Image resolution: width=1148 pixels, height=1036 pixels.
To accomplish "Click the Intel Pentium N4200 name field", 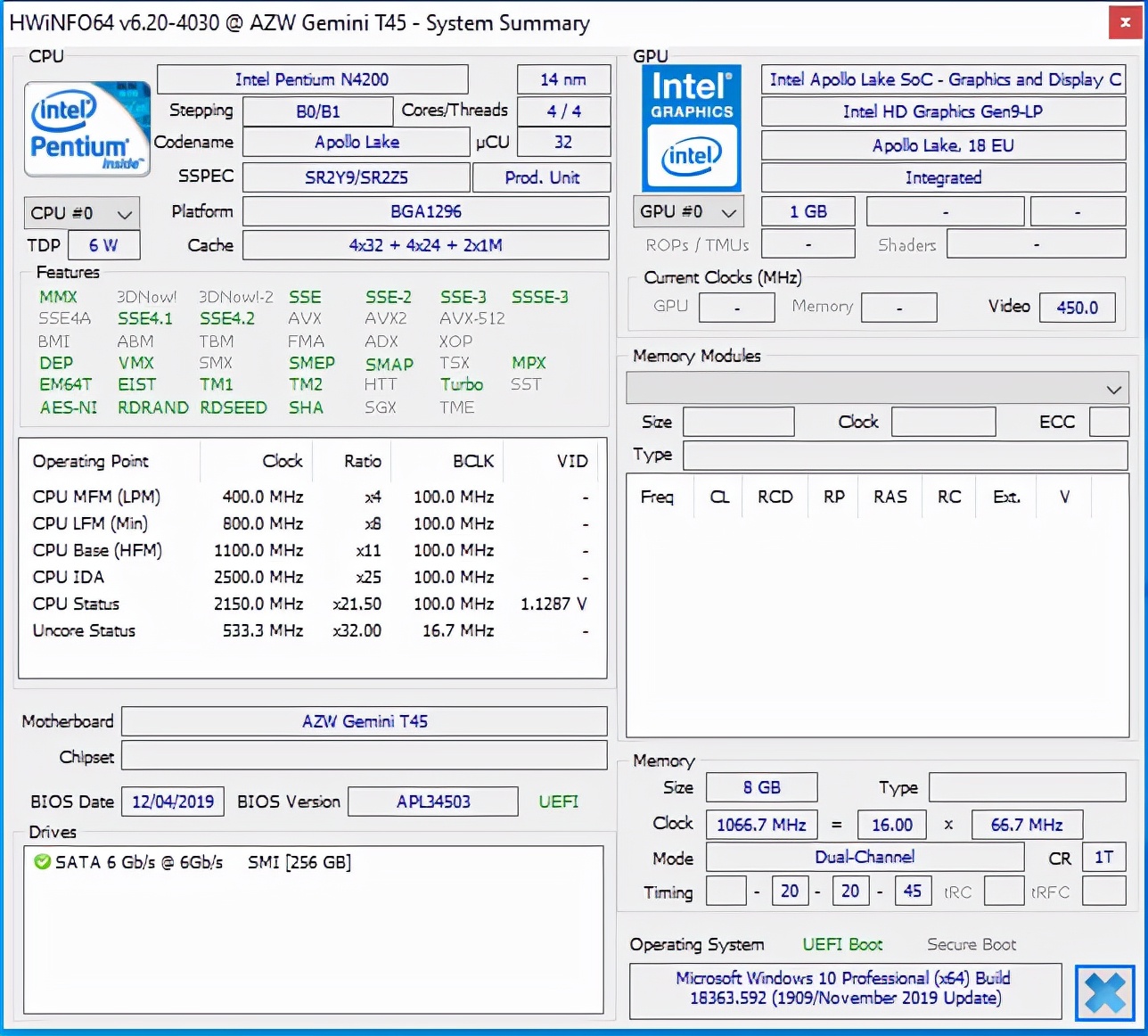I will (x=312, y=79).
